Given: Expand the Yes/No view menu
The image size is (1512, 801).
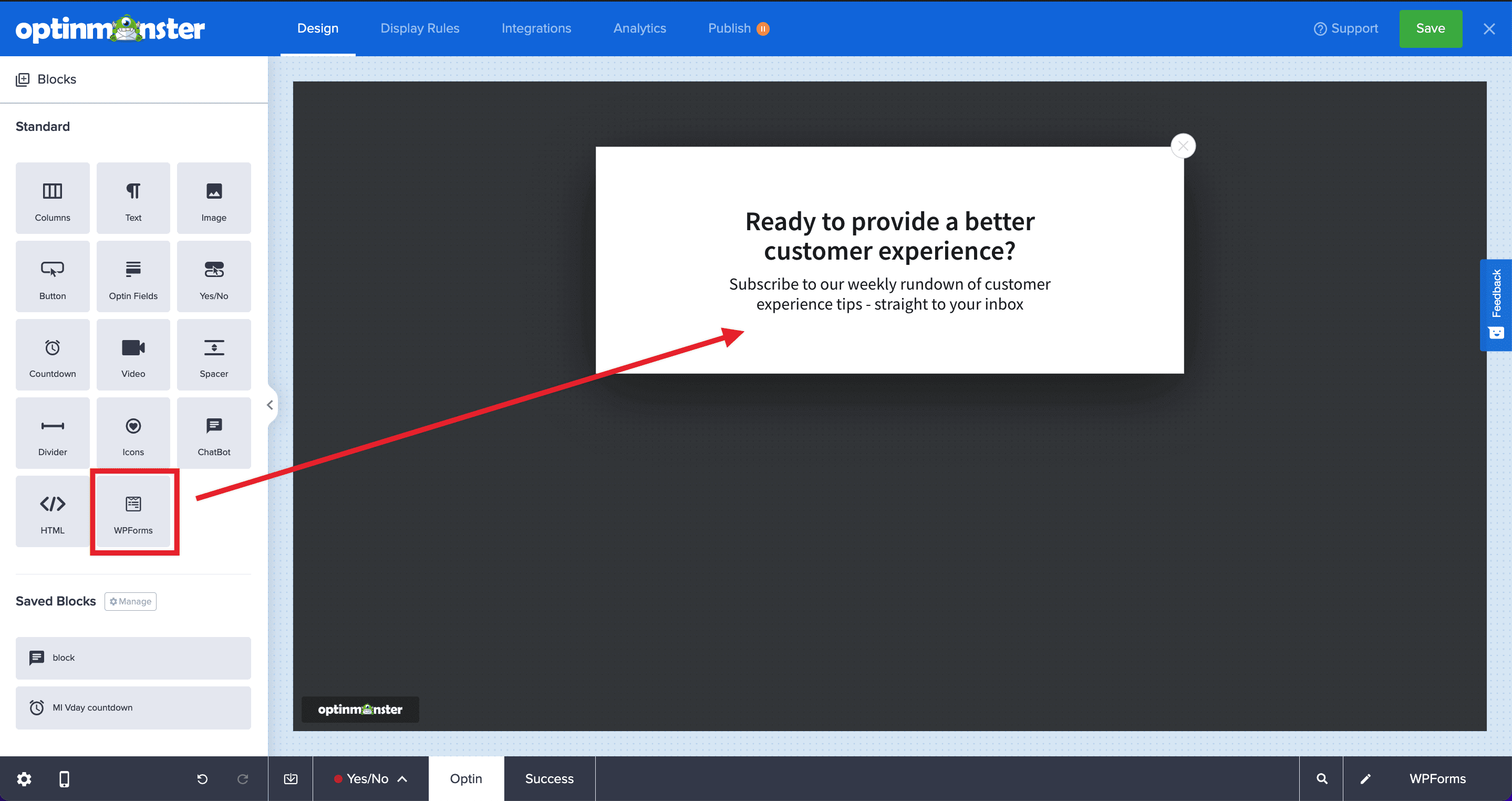Looking at the screenshot, I should [x=402, y=779].
